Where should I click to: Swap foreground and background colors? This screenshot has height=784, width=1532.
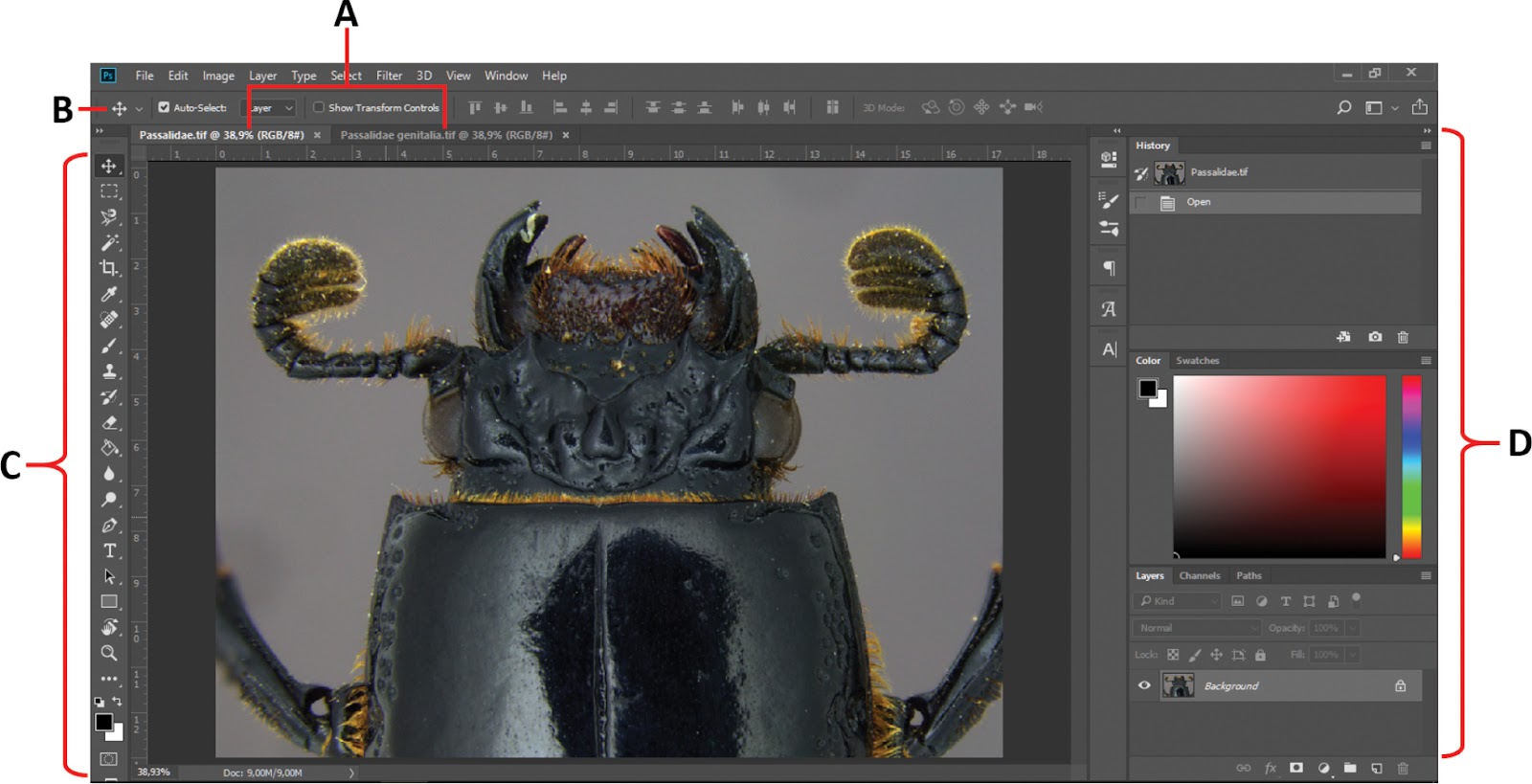coord(117,702)
